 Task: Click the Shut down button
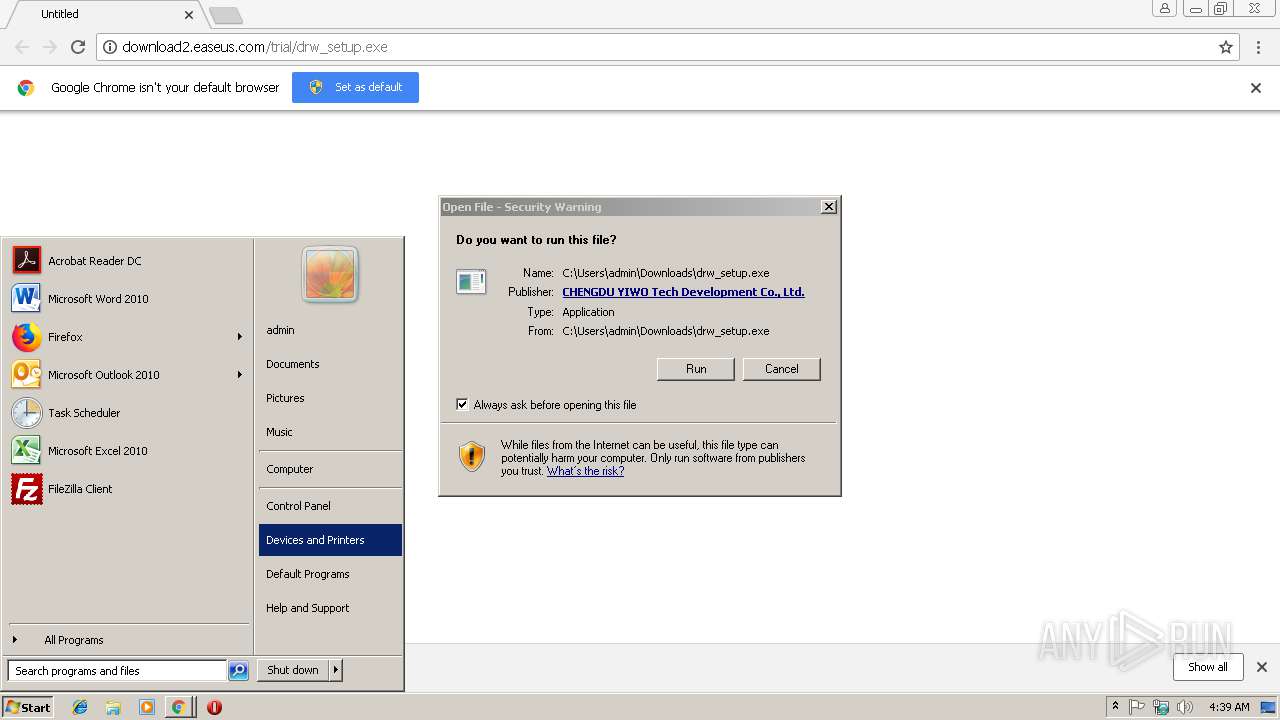[293, 670]
